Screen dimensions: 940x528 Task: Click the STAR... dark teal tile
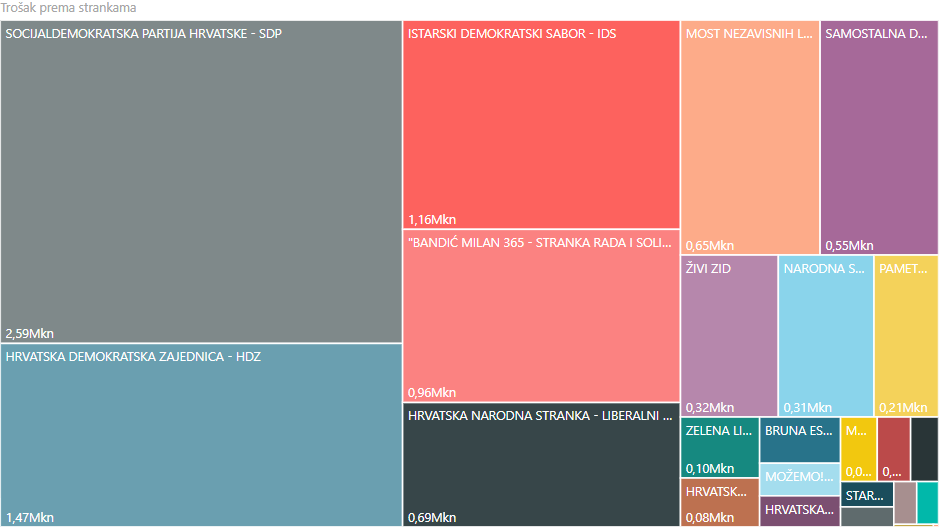pyautogui.click(x=866, y=494)
